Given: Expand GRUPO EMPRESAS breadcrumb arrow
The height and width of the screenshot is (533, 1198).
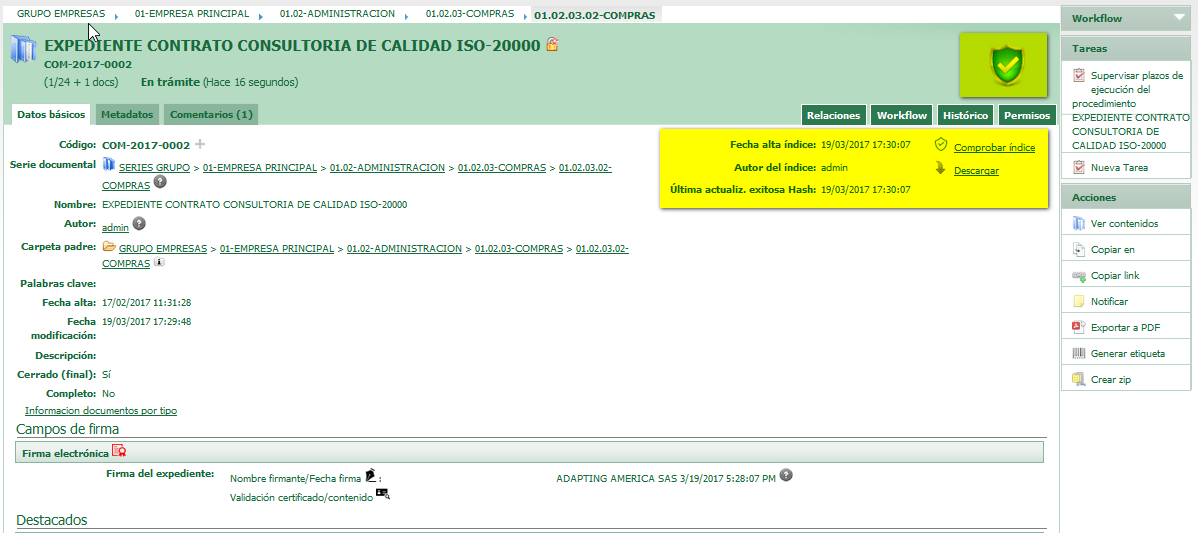Looking at the screenshot, I should [115, 16].
